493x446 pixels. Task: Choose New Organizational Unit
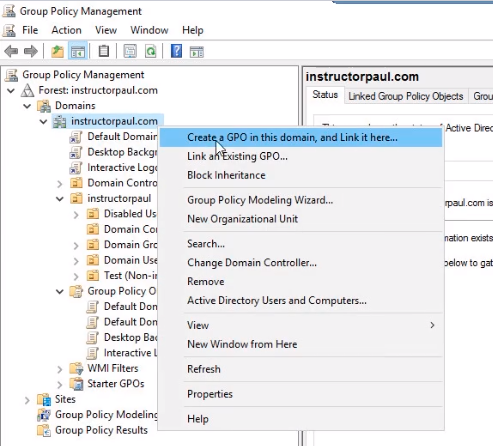pyautogui.click(x=301, y=219)
